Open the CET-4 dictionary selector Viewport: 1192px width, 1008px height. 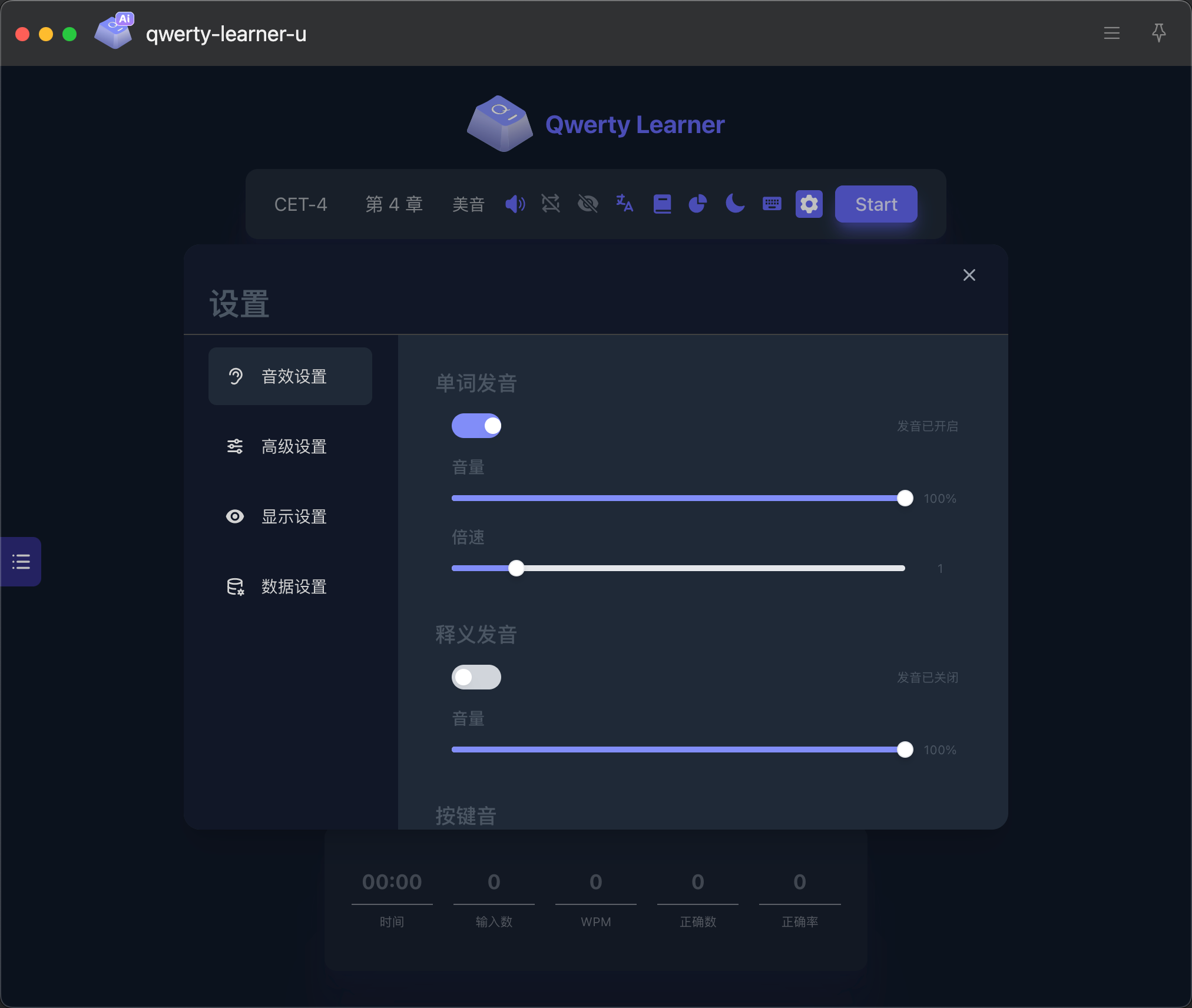tap(300, 204)
